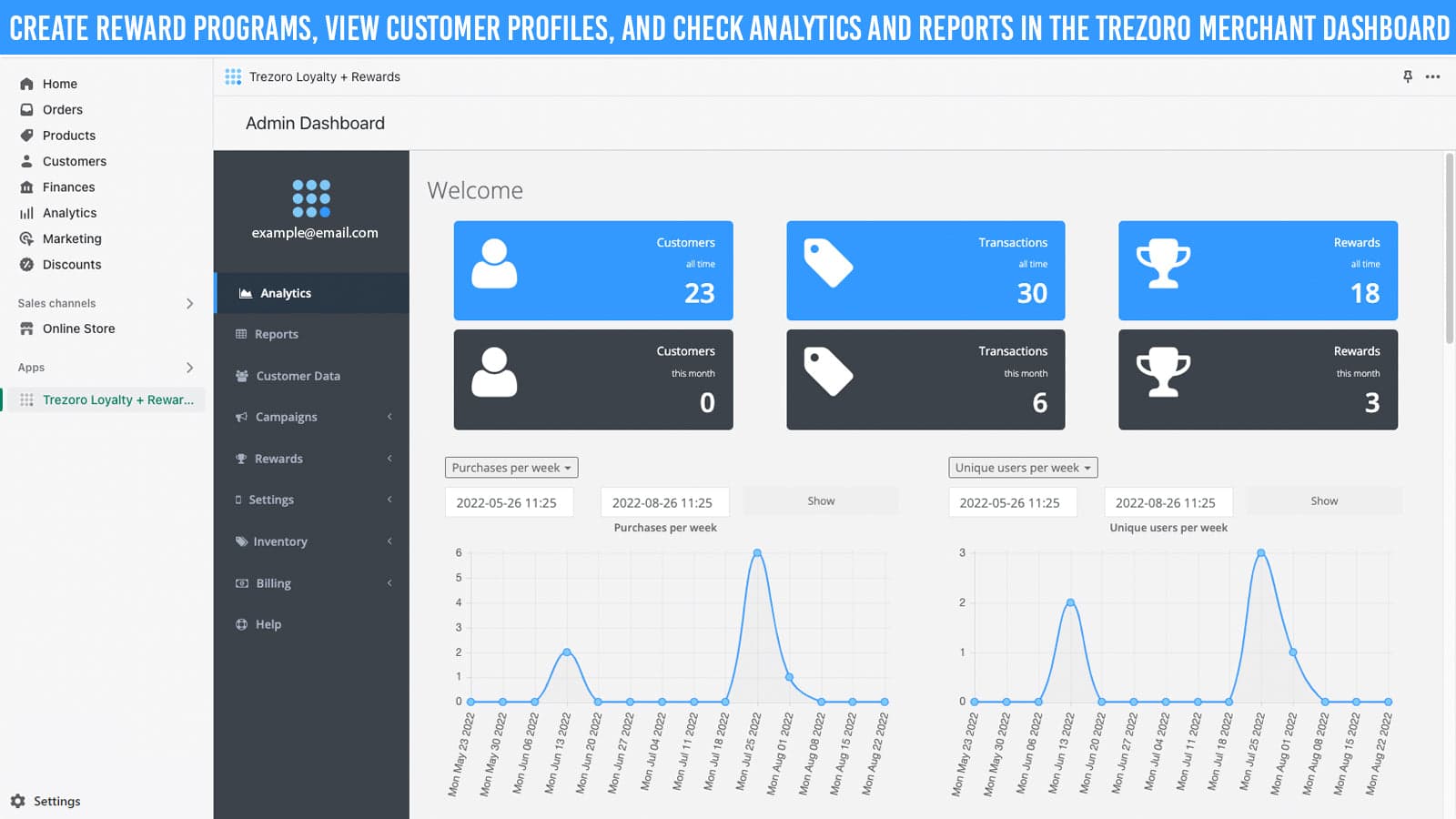
Task: Expand the Rewards submenu arrow
Action: pyautogui.click(x=389, y=459)
